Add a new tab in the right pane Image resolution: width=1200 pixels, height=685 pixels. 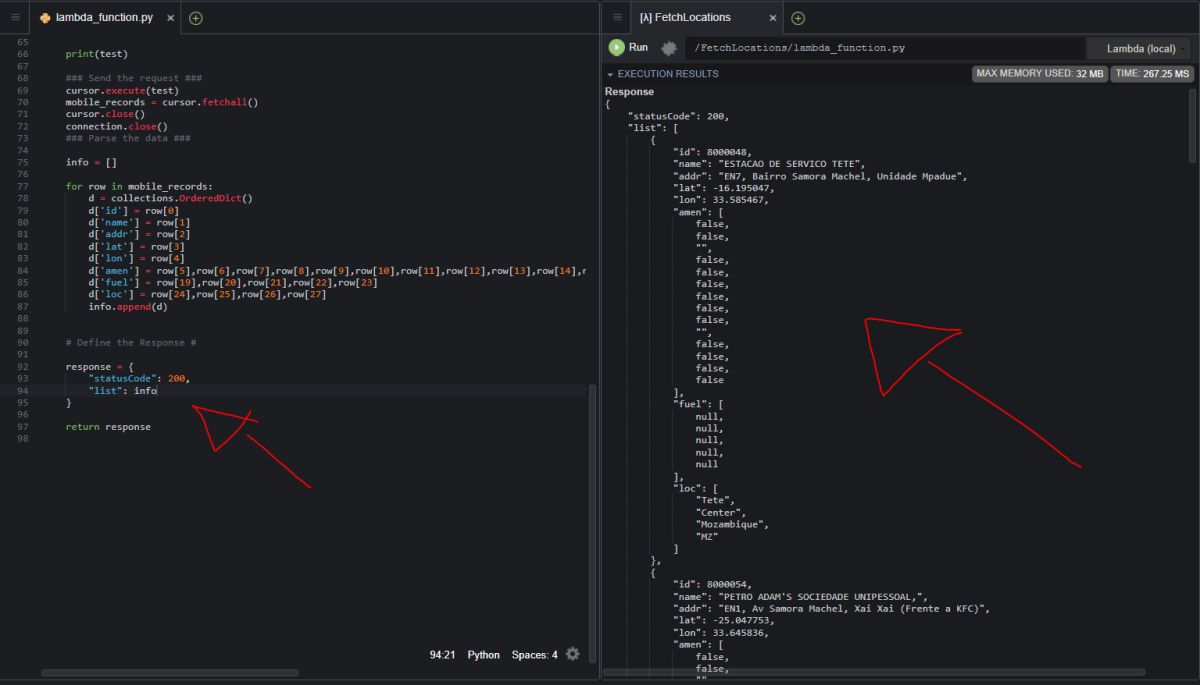click(798, 18)
